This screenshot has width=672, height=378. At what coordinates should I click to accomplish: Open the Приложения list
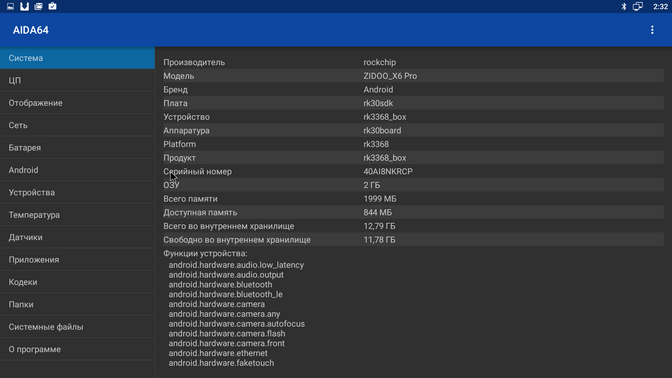coord(77,260)
